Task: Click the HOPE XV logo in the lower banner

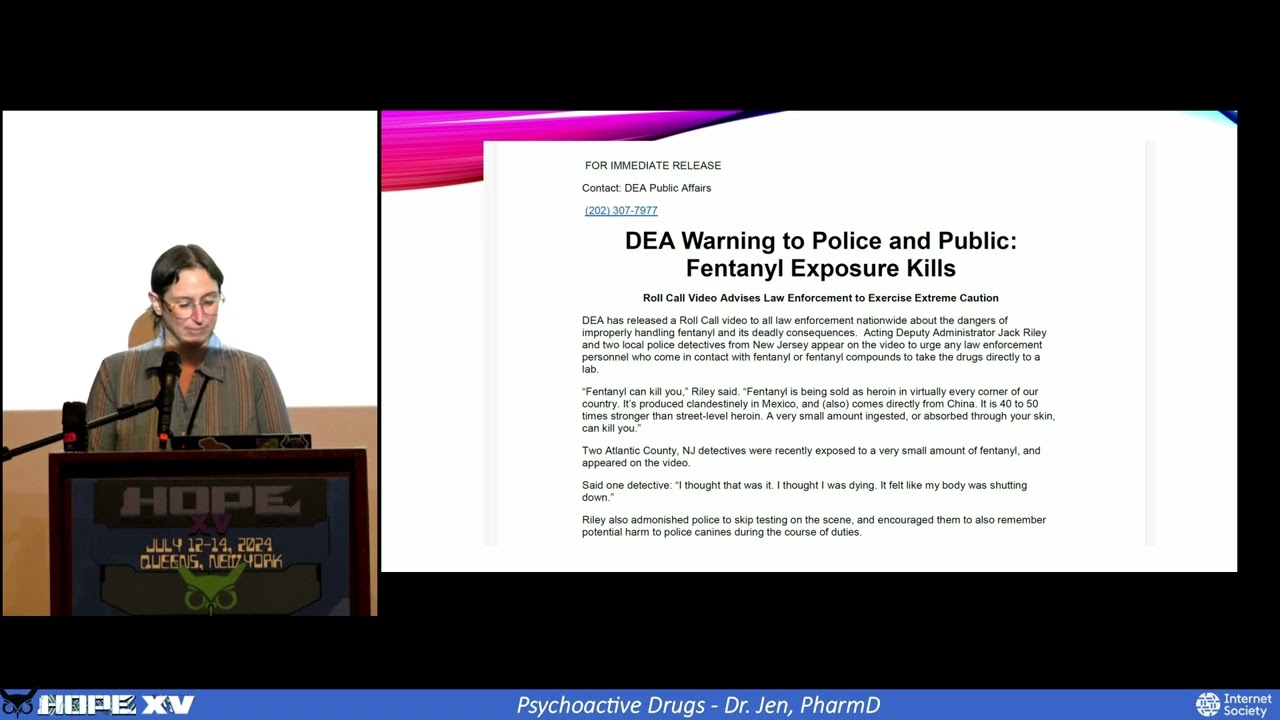Action: [98, 704]
